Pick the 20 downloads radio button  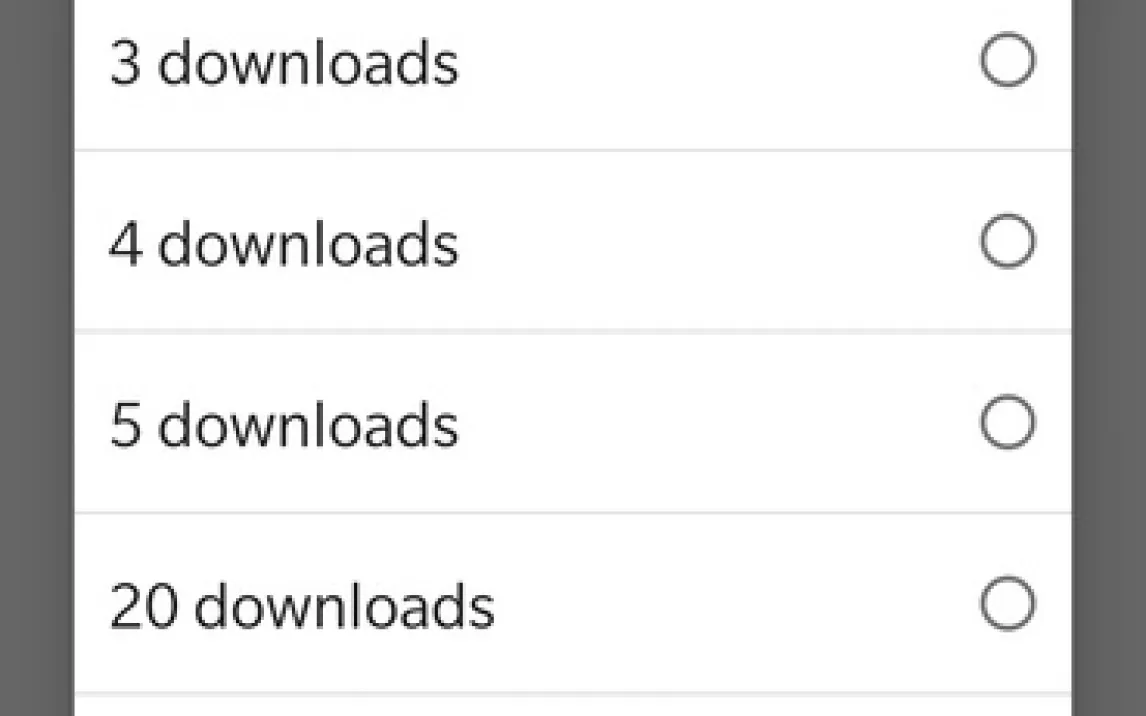pos(1007,603)
